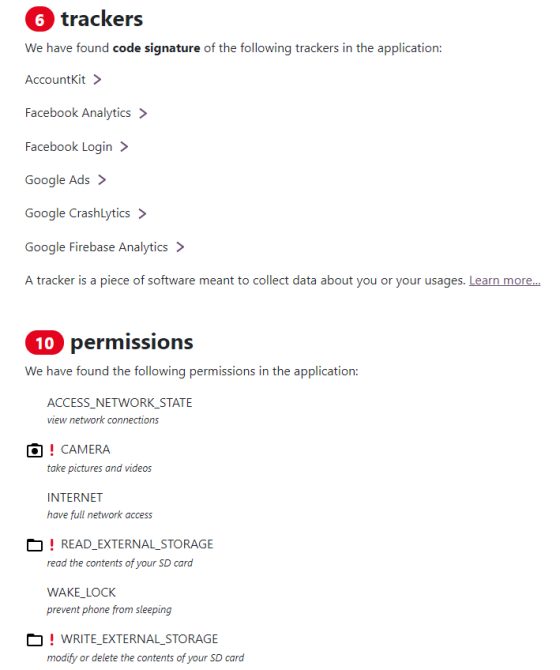Click the red exclamation mark next to READ_EXTERNAL_STORAGE
560x670 pixels.
(x=52, y=544)
